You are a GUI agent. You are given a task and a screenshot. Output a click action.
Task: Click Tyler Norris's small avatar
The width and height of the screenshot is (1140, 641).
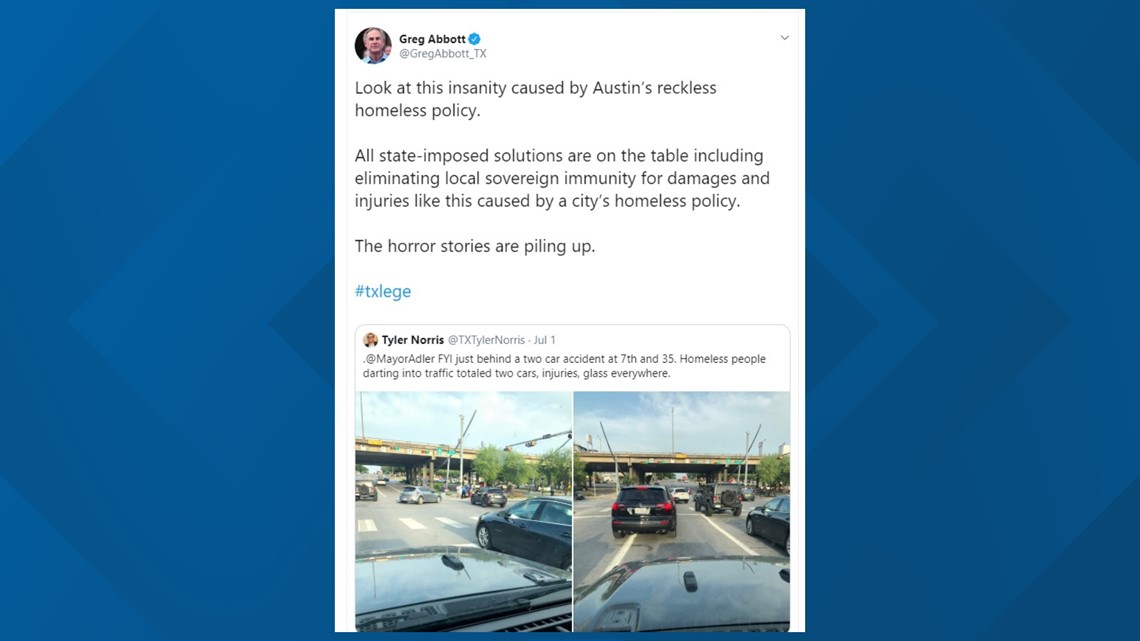pyautogui.click(x=371, y=339)
